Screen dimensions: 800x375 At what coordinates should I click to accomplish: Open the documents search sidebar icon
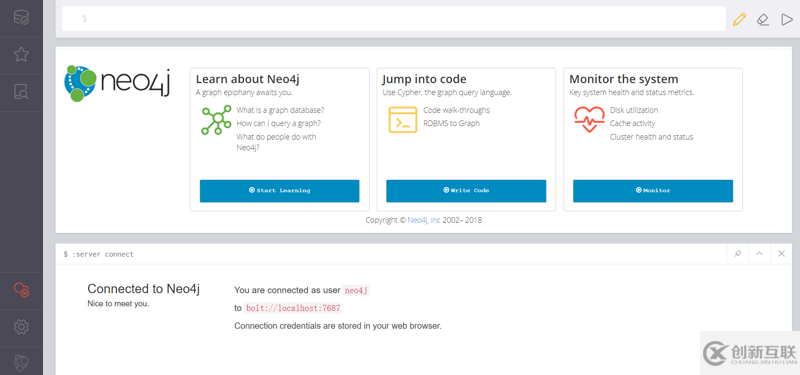click(21, 92)
